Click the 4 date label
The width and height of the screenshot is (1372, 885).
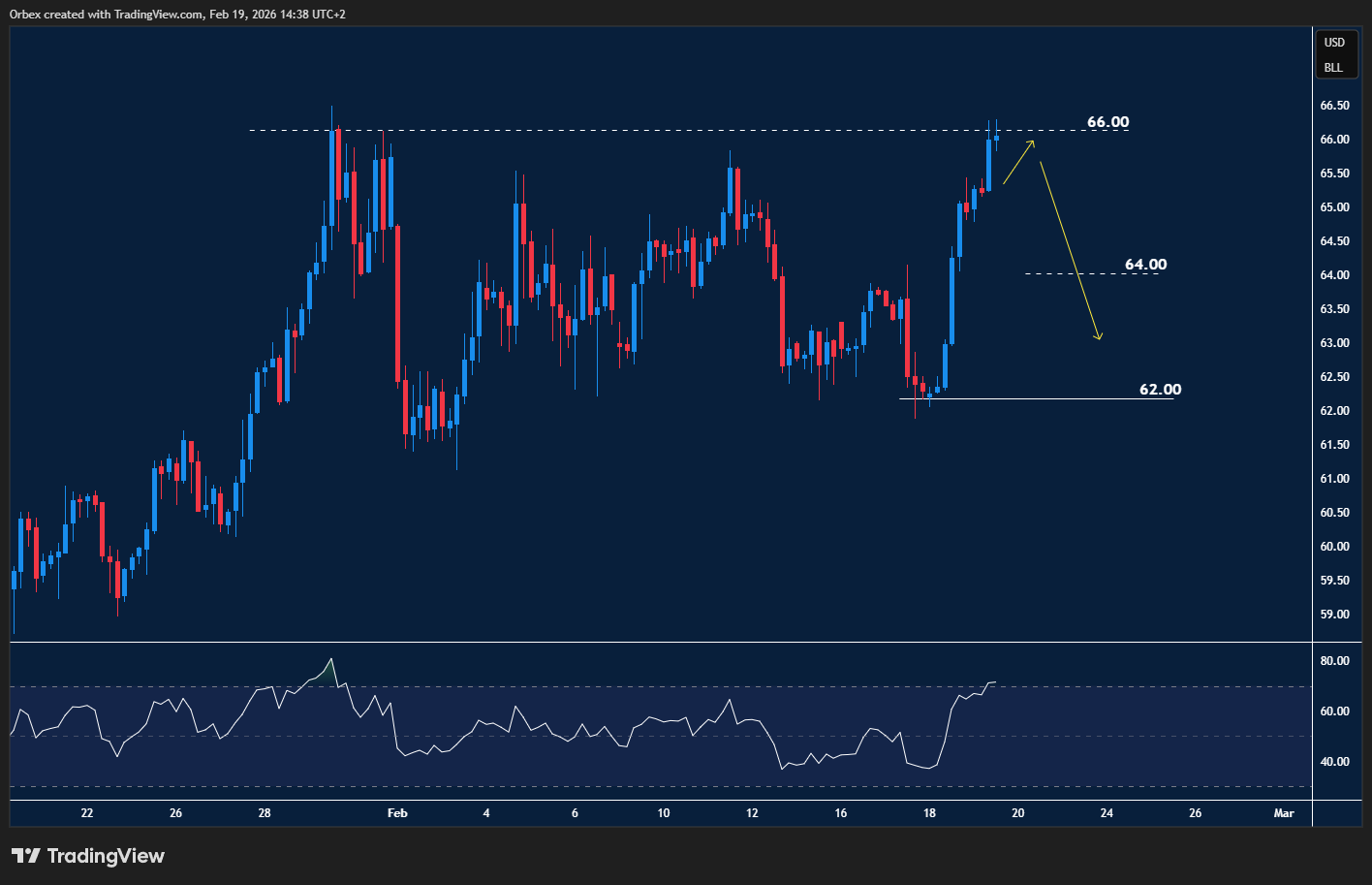pyautogui.click(x=486, y=813)
